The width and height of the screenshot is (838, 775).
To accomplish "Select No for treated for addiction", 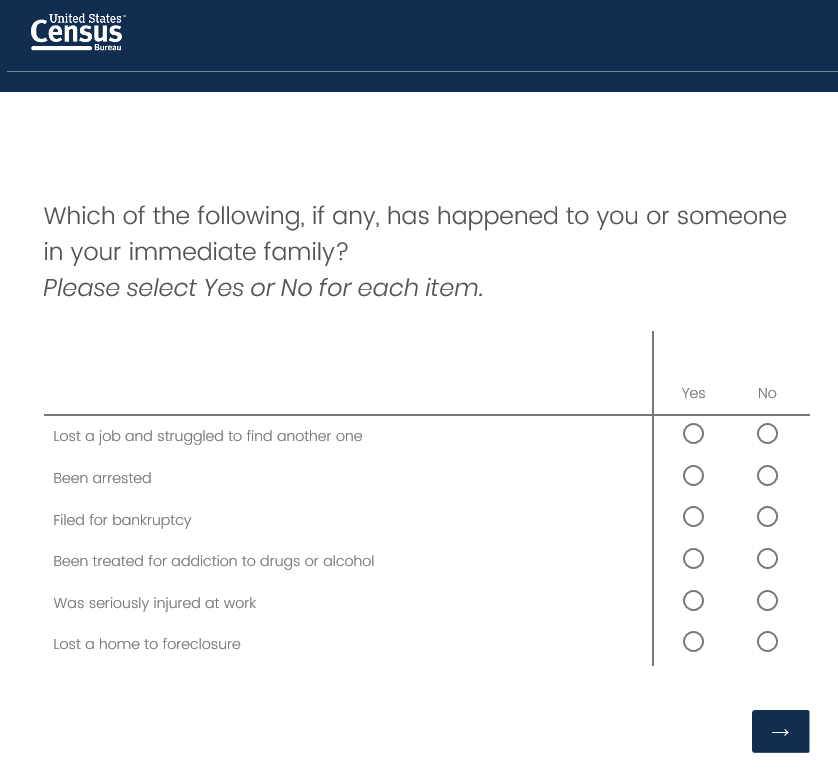I will (x=767, y=559).
